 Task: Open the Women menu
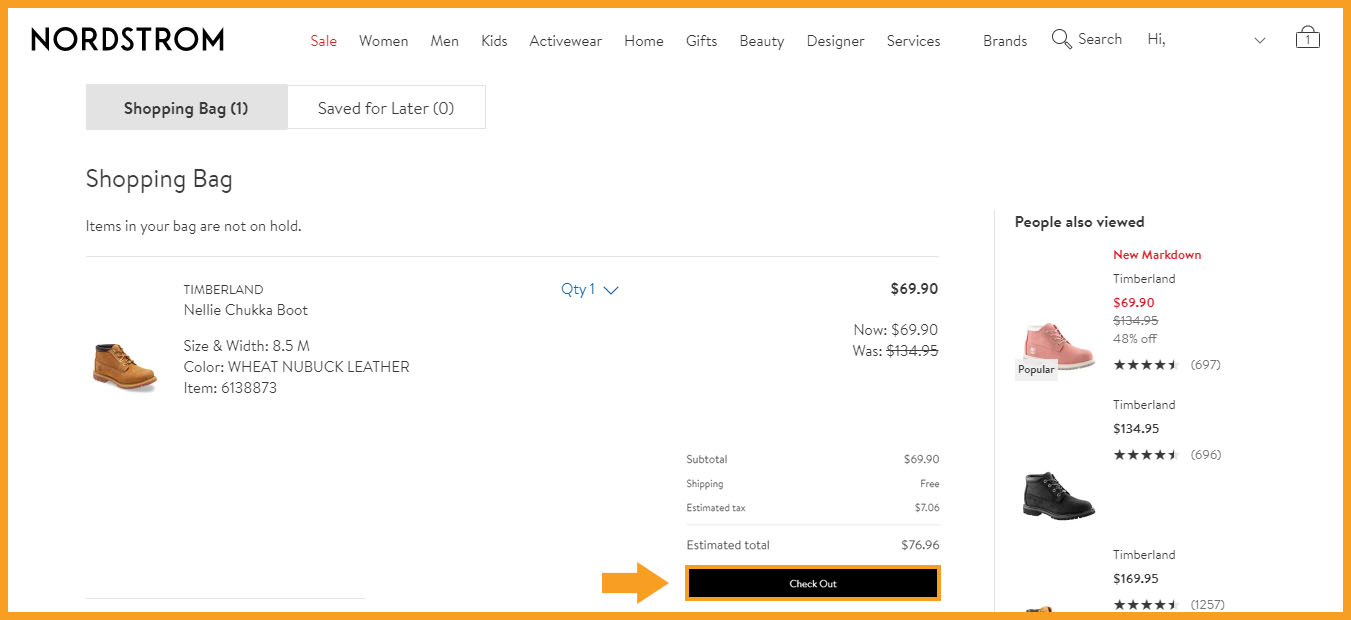click(384, 41)
